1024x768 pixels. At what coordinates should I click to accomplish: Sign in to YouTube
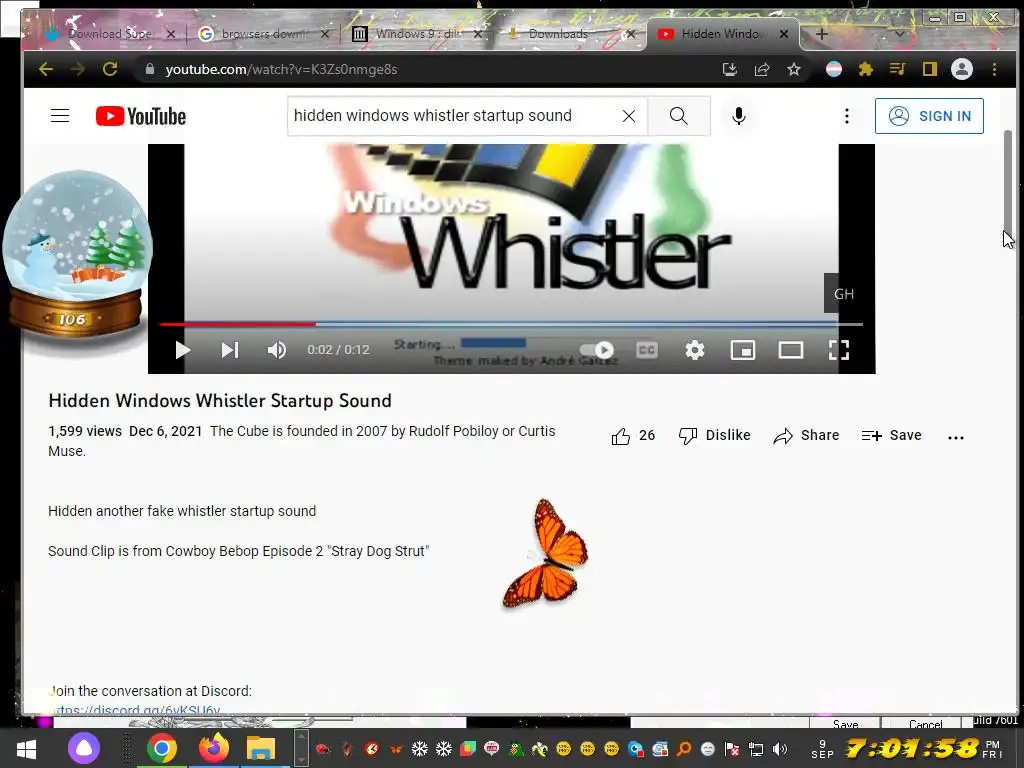[929, 116]
